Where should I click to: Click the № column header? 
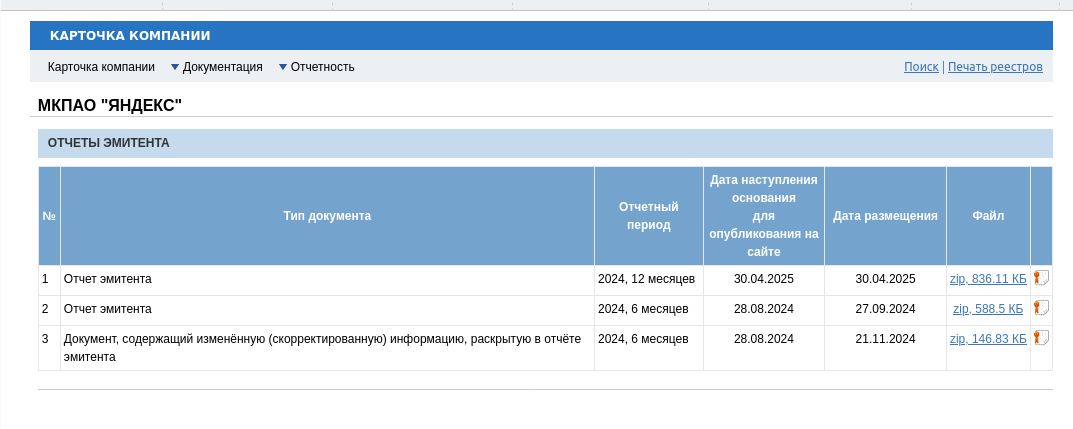point(49,216)
